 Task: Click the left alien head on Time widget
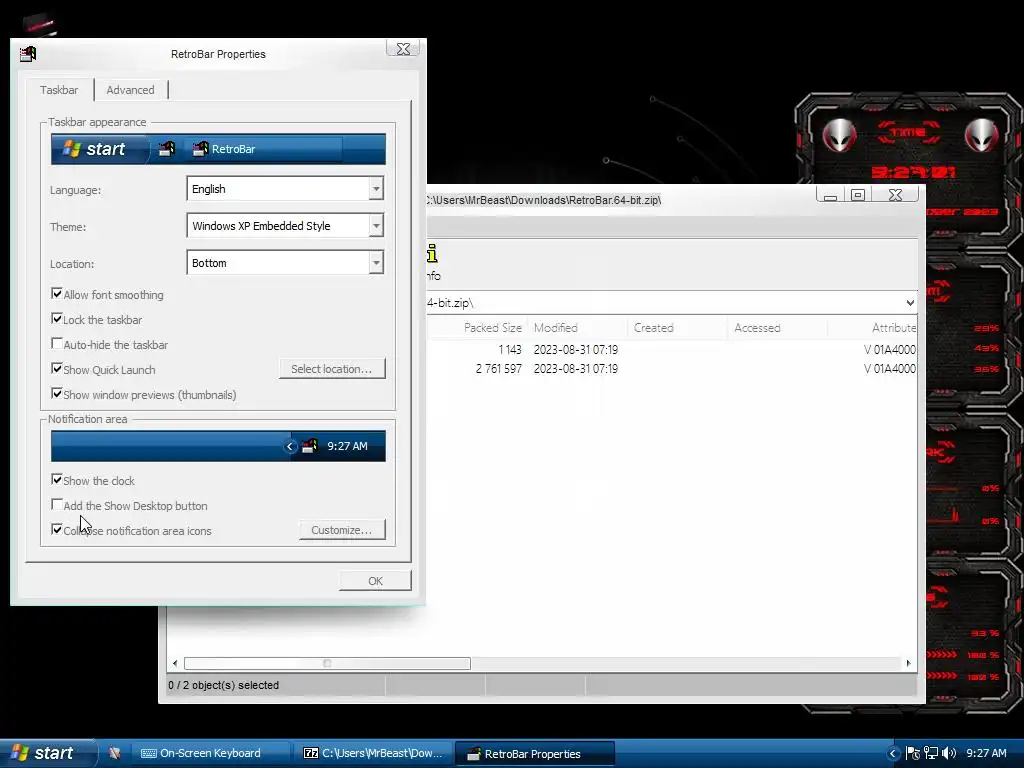point(839,136)
